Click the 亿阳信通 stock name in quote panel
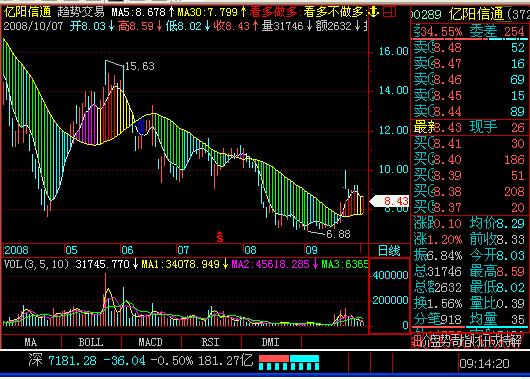Image resolution: width=530 pixels, height=379 pixels. (x=477, y=14)
